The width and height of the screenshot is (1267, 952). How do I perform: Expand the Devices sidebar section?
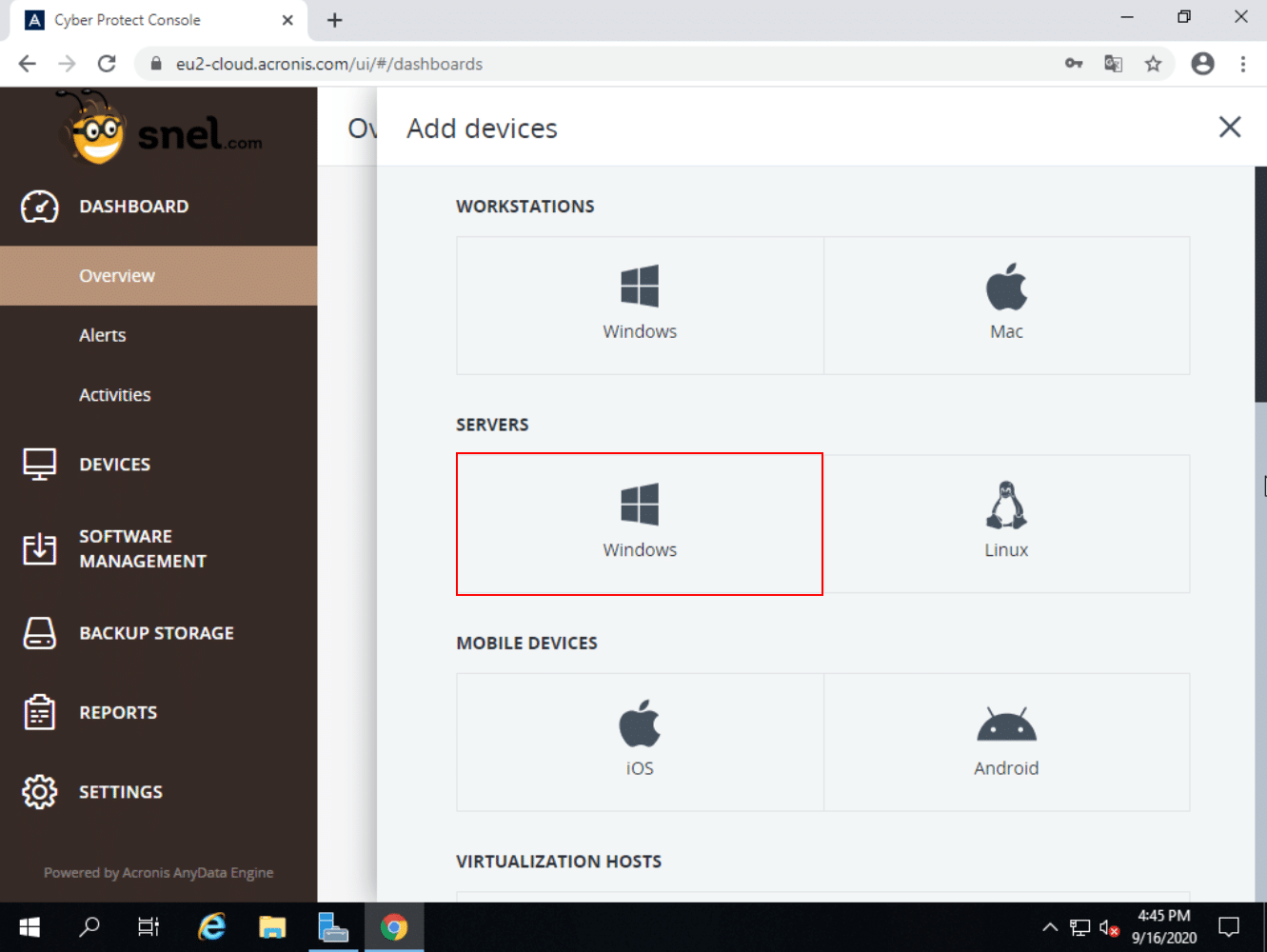pos(114,465)
